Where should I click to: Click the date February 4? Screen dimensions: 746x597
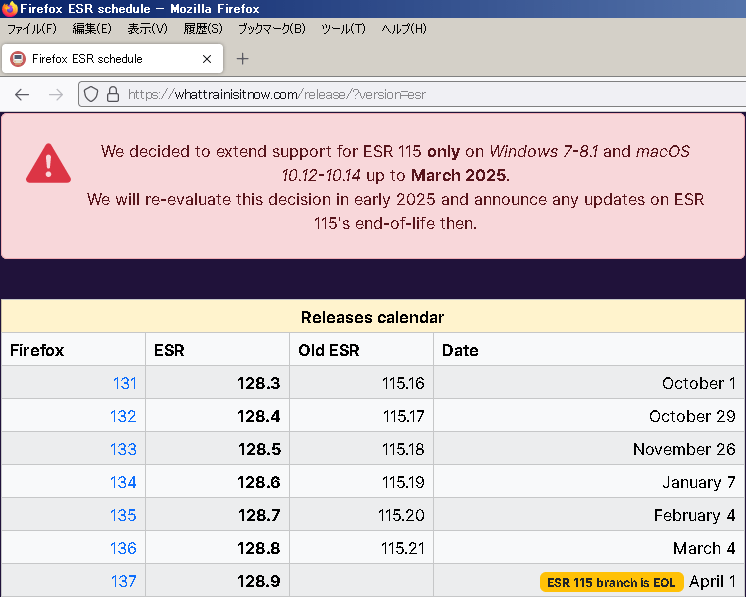[x=695, y=515]
